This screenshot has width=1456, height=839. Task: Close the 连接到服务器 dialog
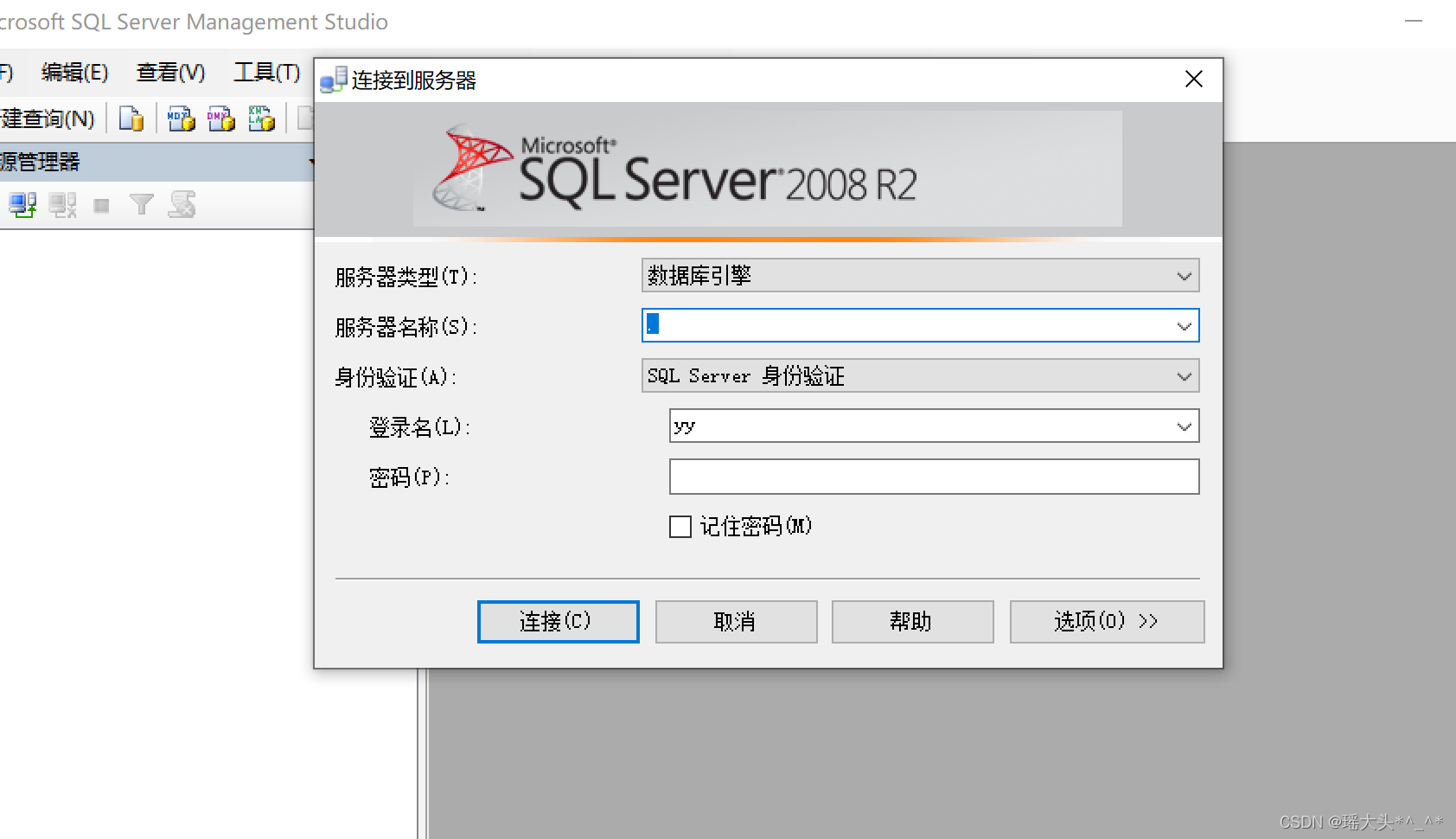point(1194,79)
